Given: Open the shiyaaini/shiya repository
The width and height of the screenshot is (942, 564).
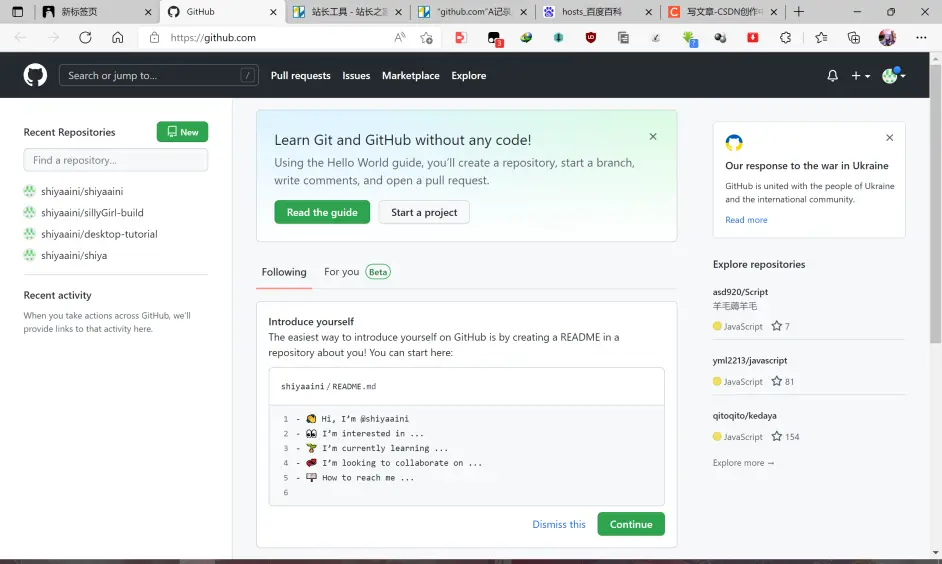Looking at the screenshot, I should (x=74, y=255).
